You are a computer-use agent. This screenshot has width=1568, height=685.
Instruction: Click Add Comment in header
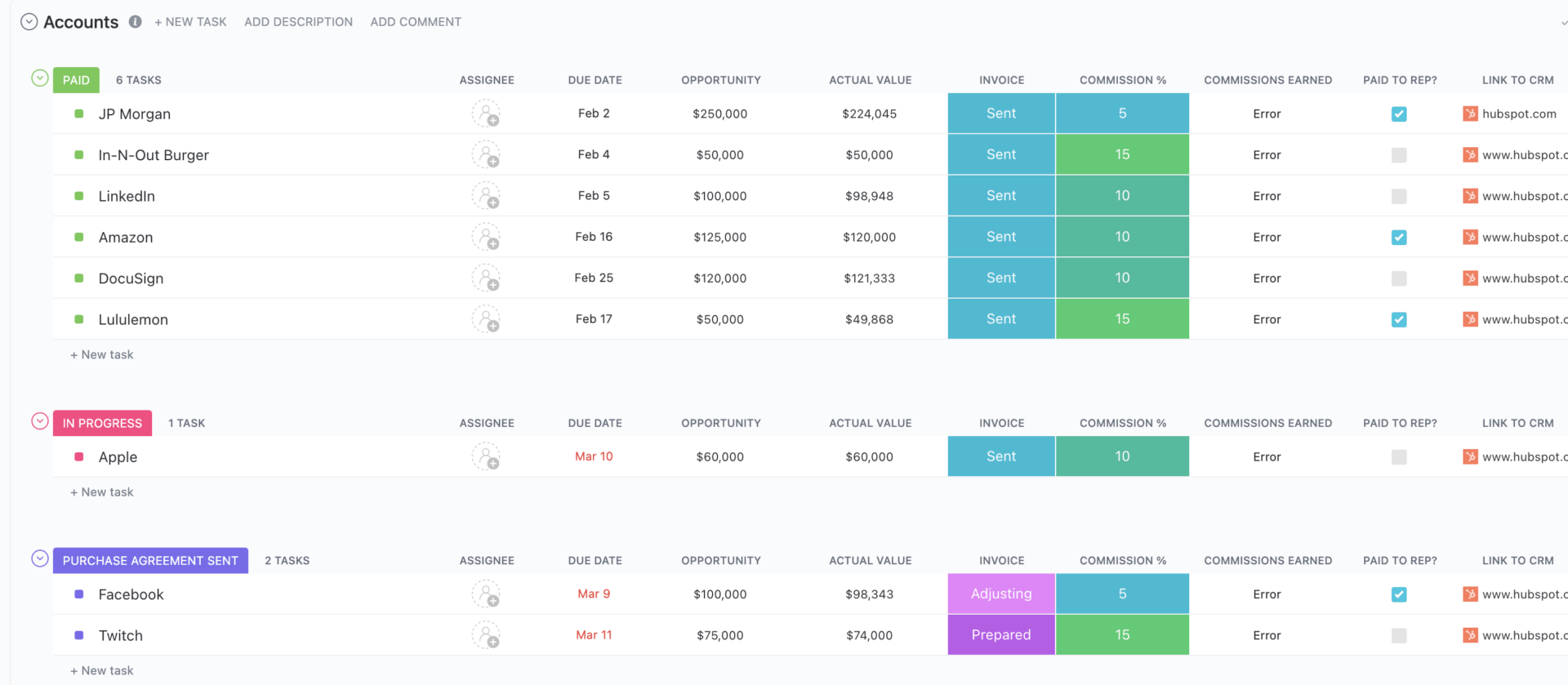click(416, 22)
